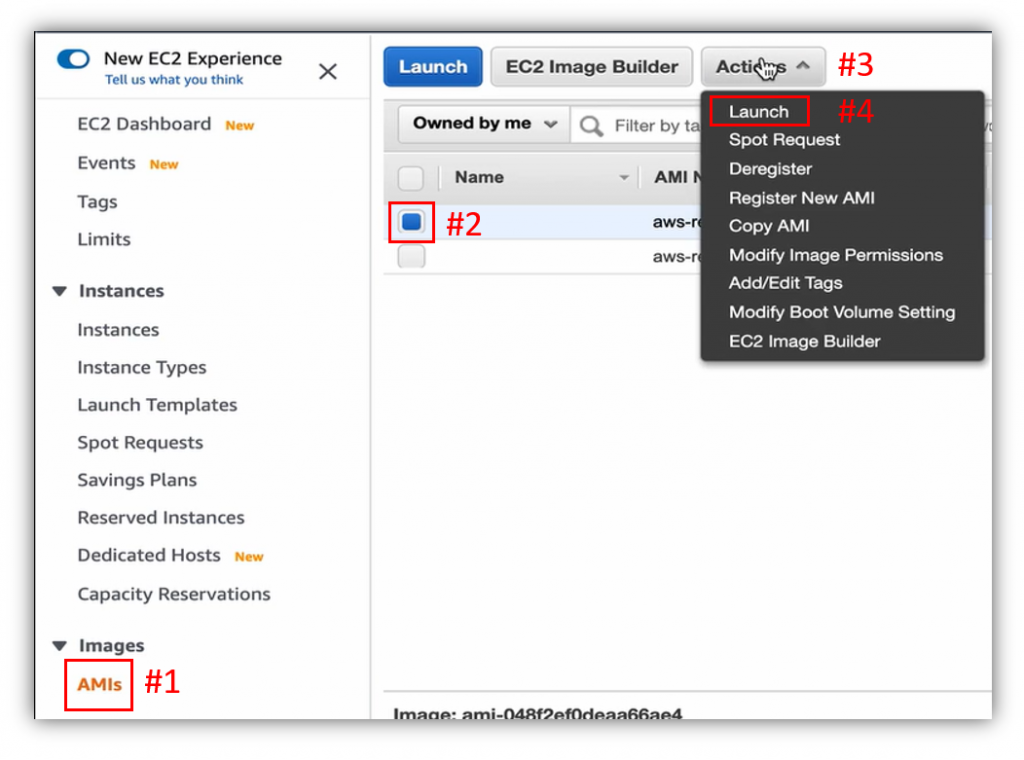Go to Events in the sidebar

coord(106,163)
